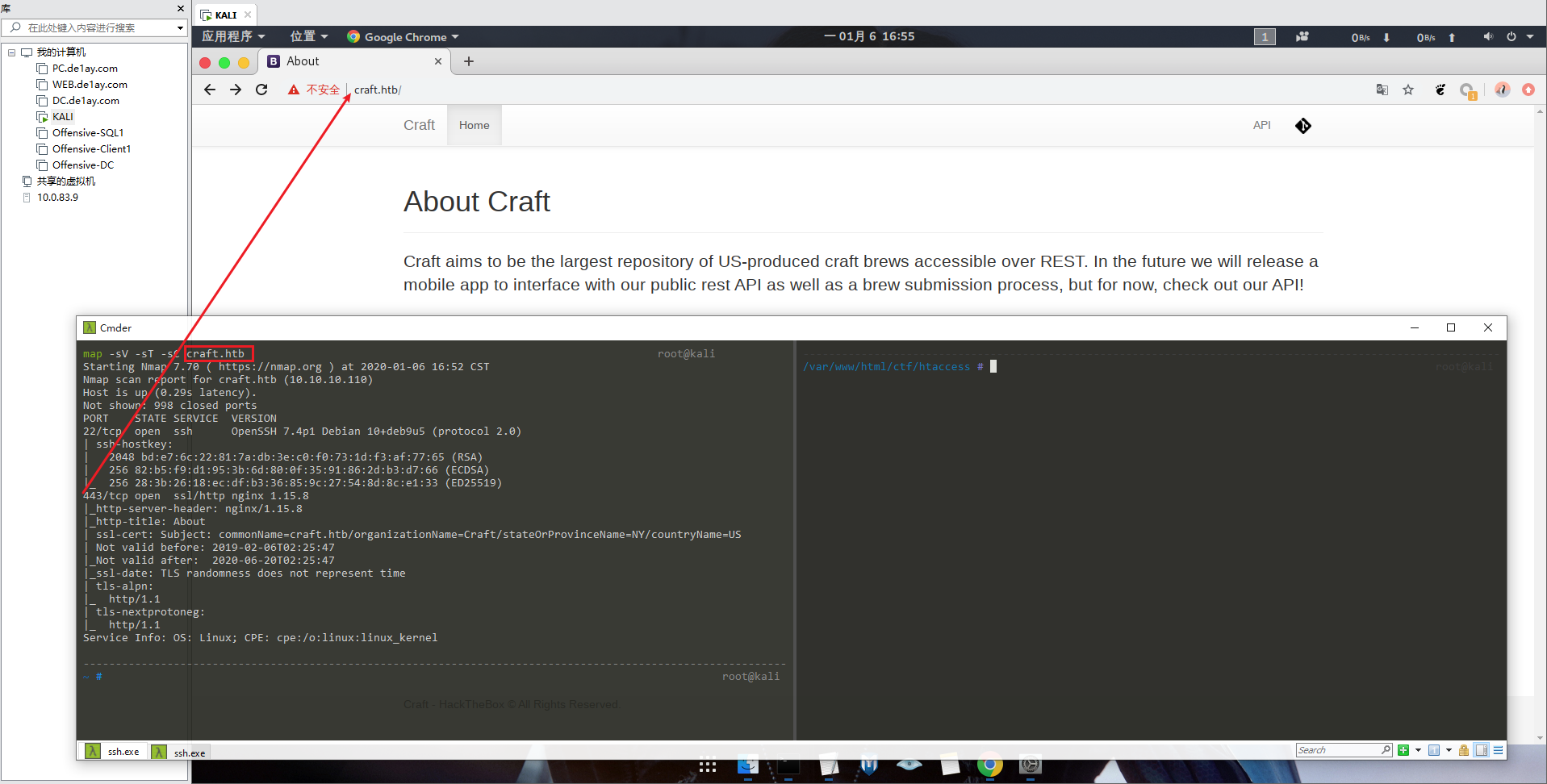Open the yellow sticky notes dock icon
Viewport: 1547px width, 784px height.
coord(950,765)
